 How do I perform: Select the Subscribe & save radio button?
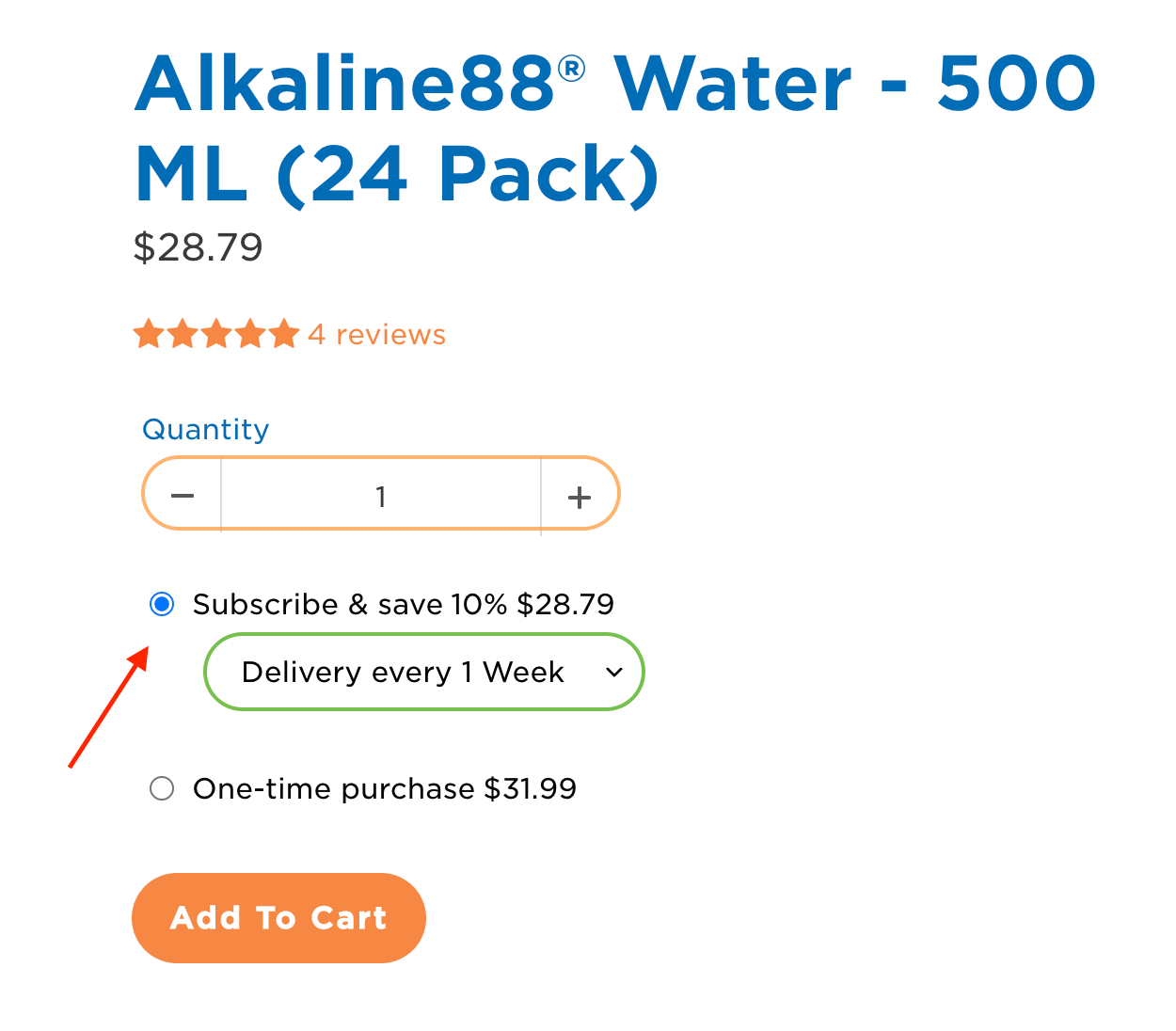[162, 604]
